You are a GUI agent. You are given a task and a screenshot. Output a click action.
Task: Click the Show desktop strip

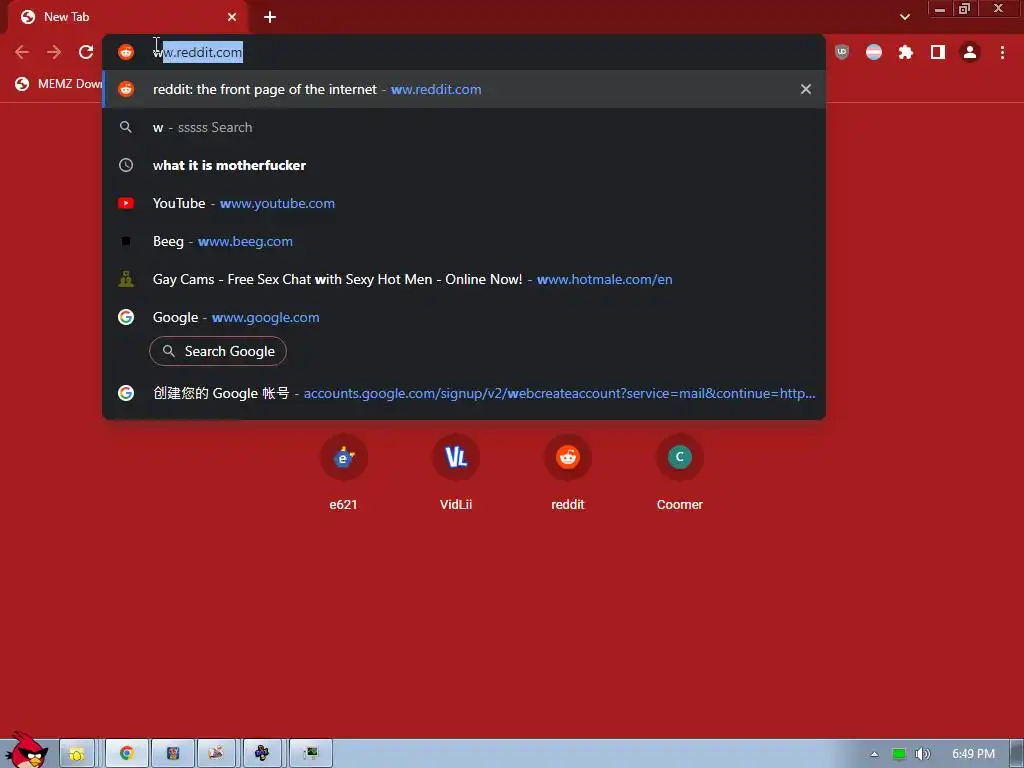coord(1017,754)
